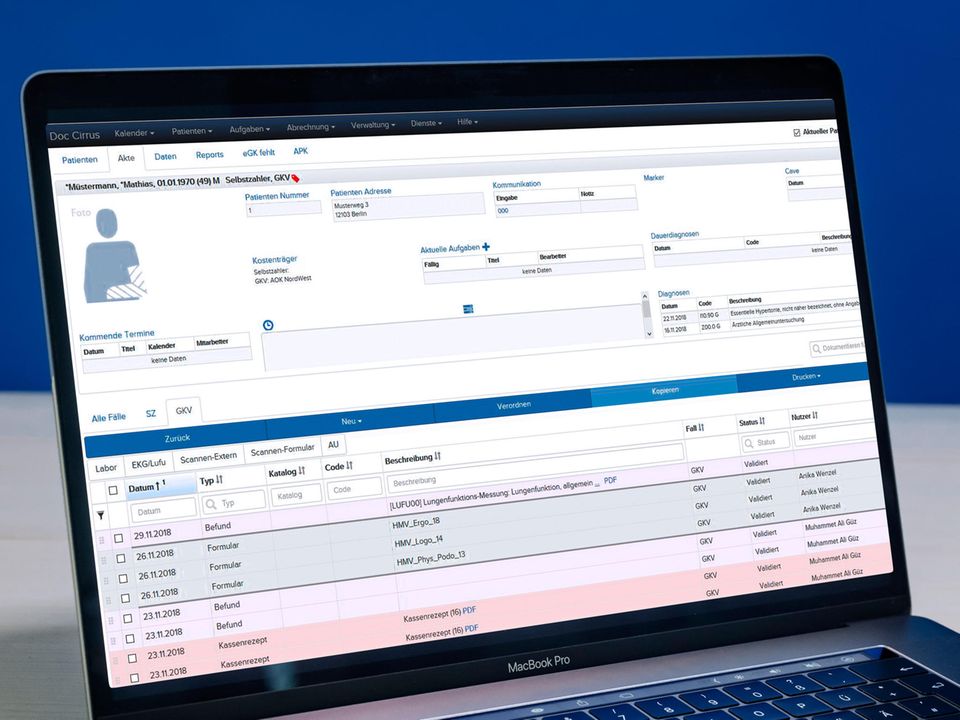Click the red tag icon beside GKV
The image size is (960, 720).
point(296,178)
